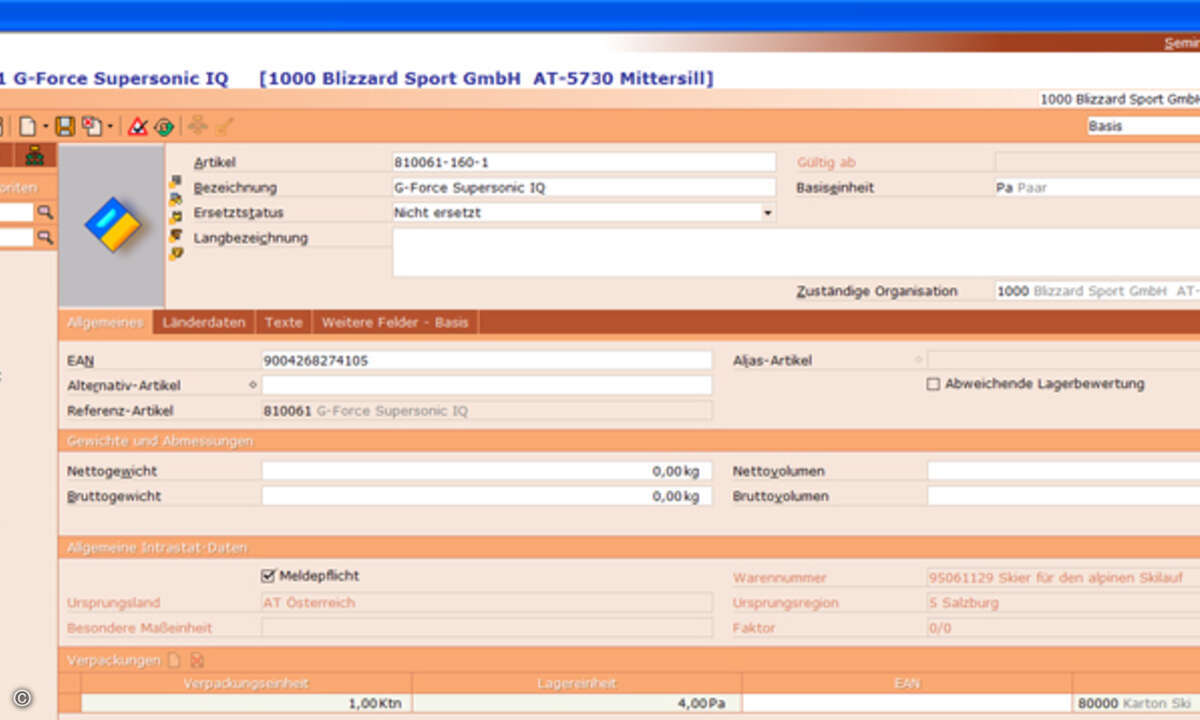Viewport: 1200px width, 720px height.
Task: Click the greyed-out key icon in the toolbar
Action: 225,127
